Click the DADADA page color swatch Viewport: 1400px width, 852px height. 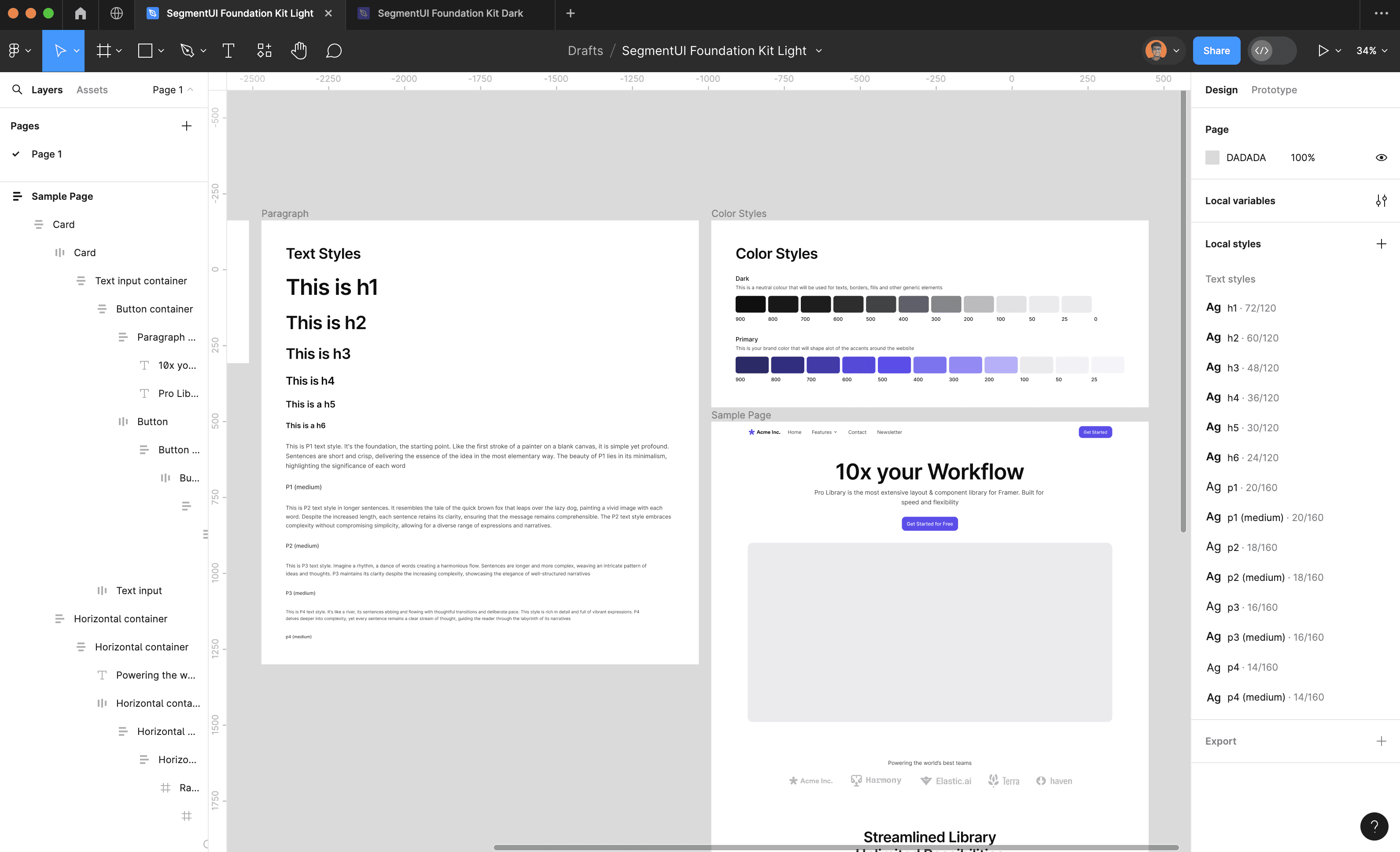point(1212,158)
